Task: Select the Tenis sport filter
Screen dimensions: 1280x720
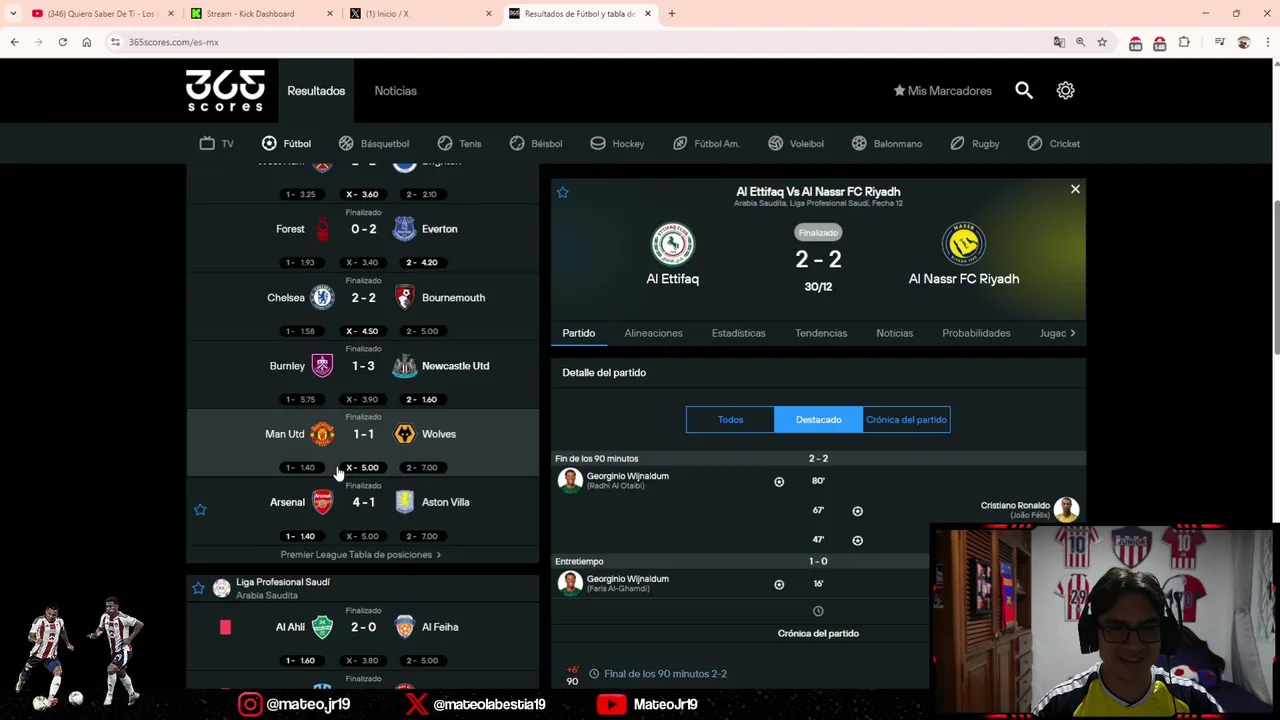Action: pos(460,144)
